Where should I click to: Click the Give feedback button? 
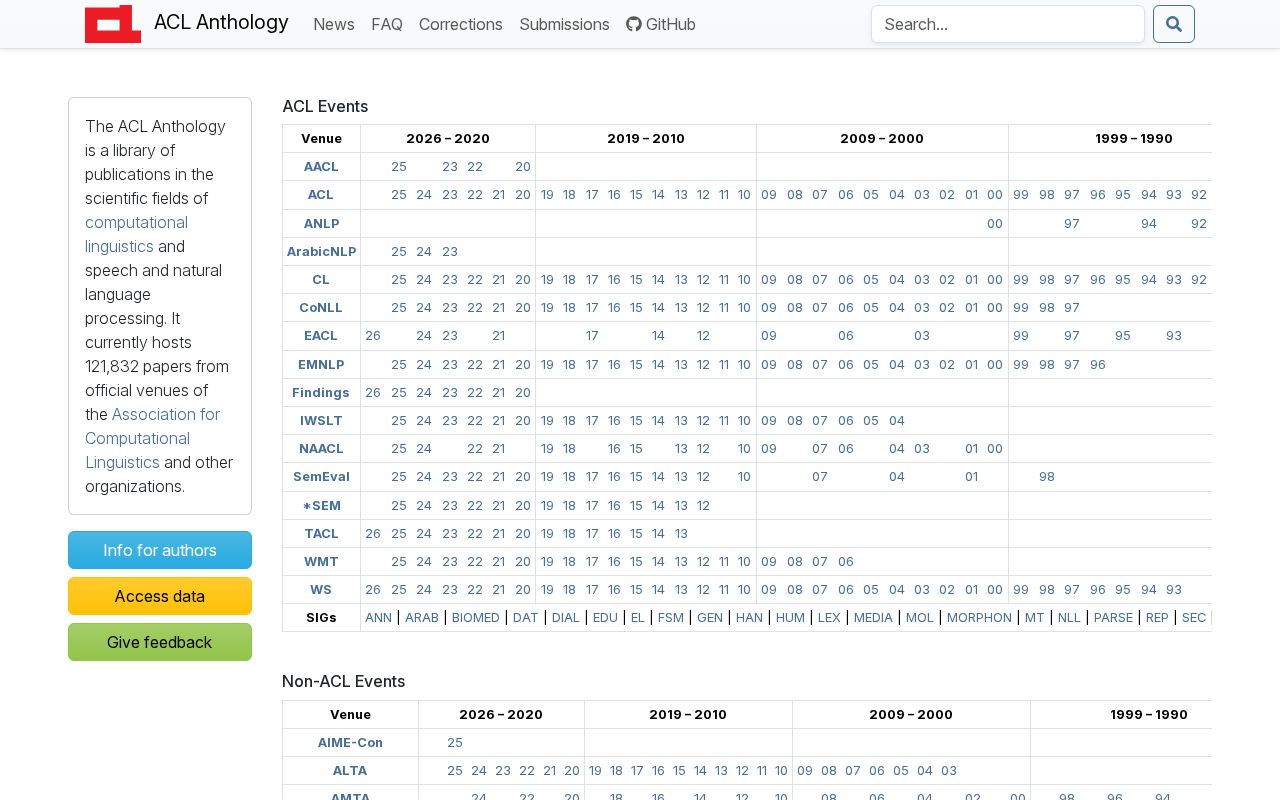point(160,642)
